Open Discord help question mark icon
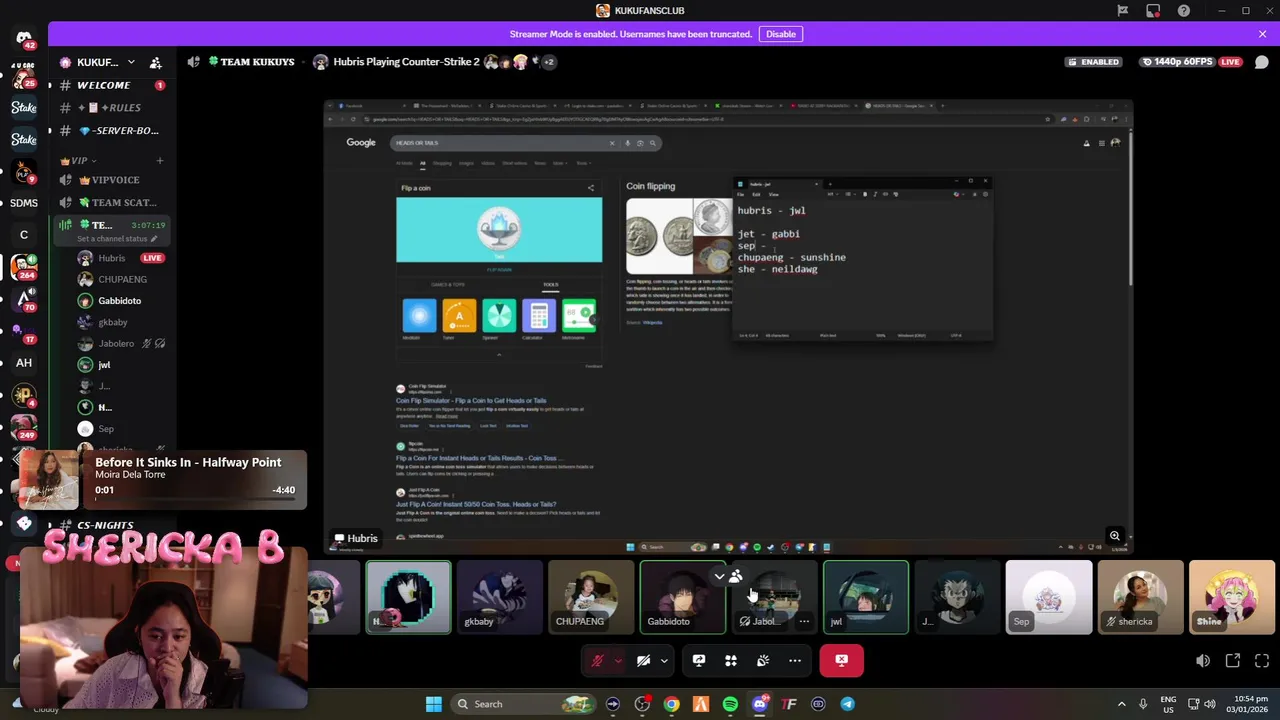The width and height of the screenshot is (1280, 720). tap(1184, 11)
